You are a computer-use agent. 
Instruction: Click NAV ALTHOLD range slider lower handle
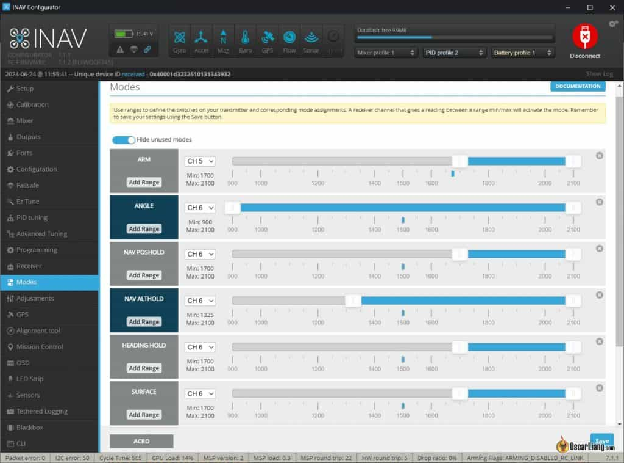353,301
